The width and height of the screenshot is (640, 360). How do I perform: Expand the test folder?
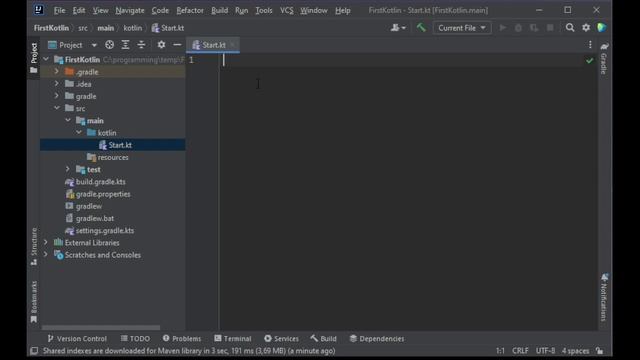coord(68,169)
